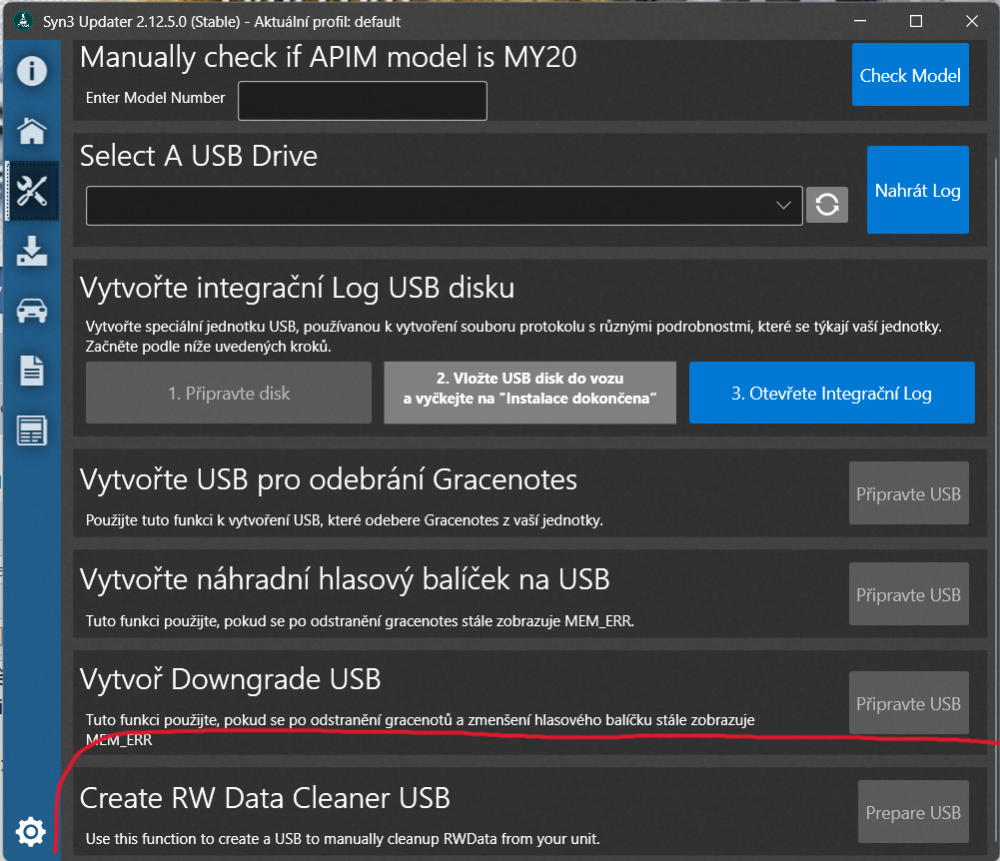Open the downloads sidebar icon

(x=32, y=251)
